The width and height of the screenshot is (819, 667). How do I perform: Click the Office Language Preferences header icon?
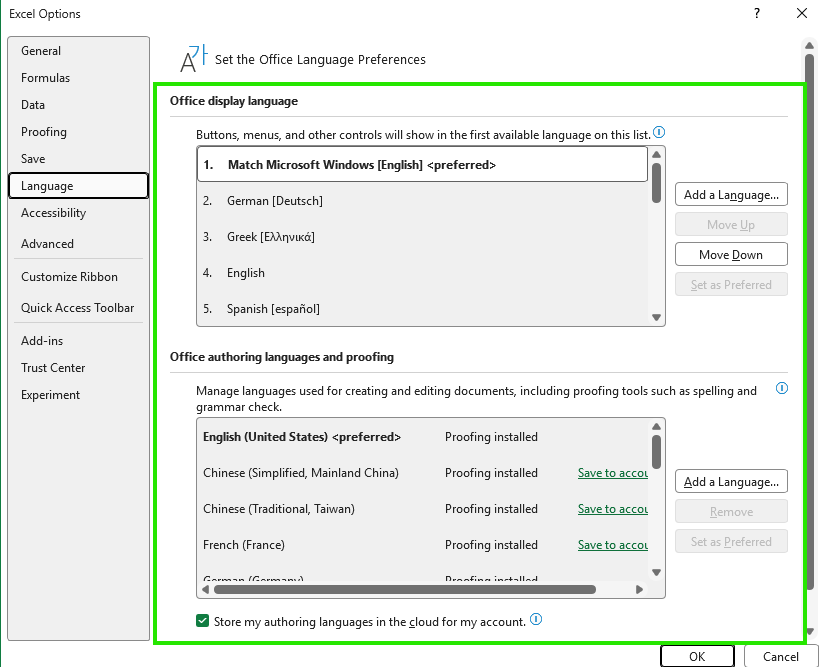(x=194, y=58)
